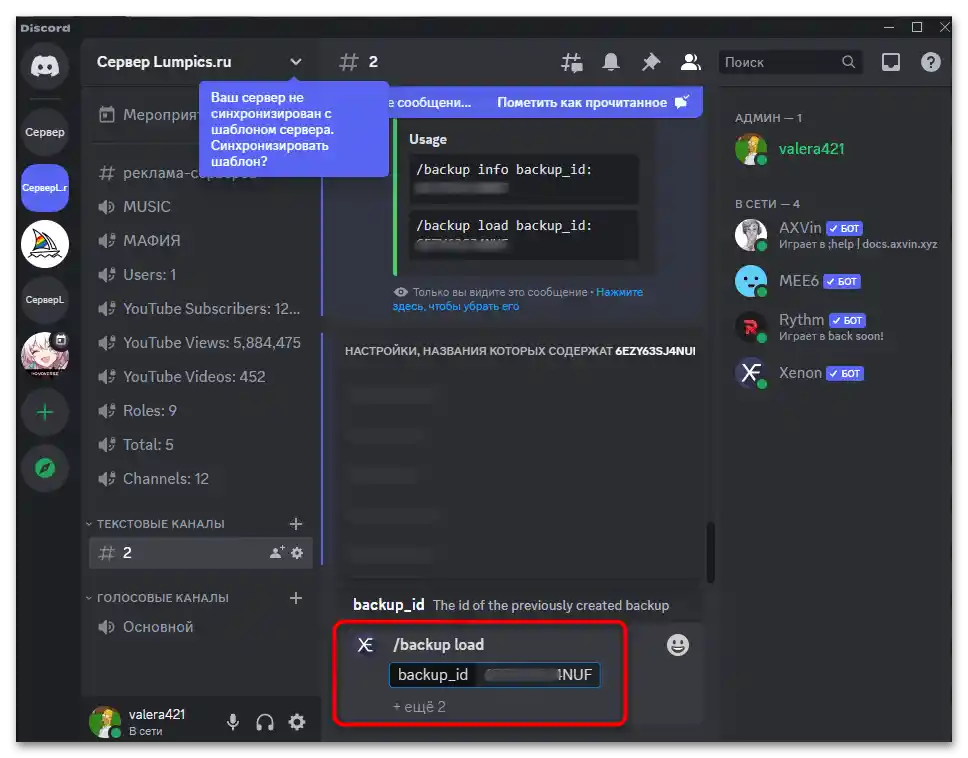The image size is (968, 758).
Task: Click 'Пометить как прочитанное' button
Action: coord(592,102)
